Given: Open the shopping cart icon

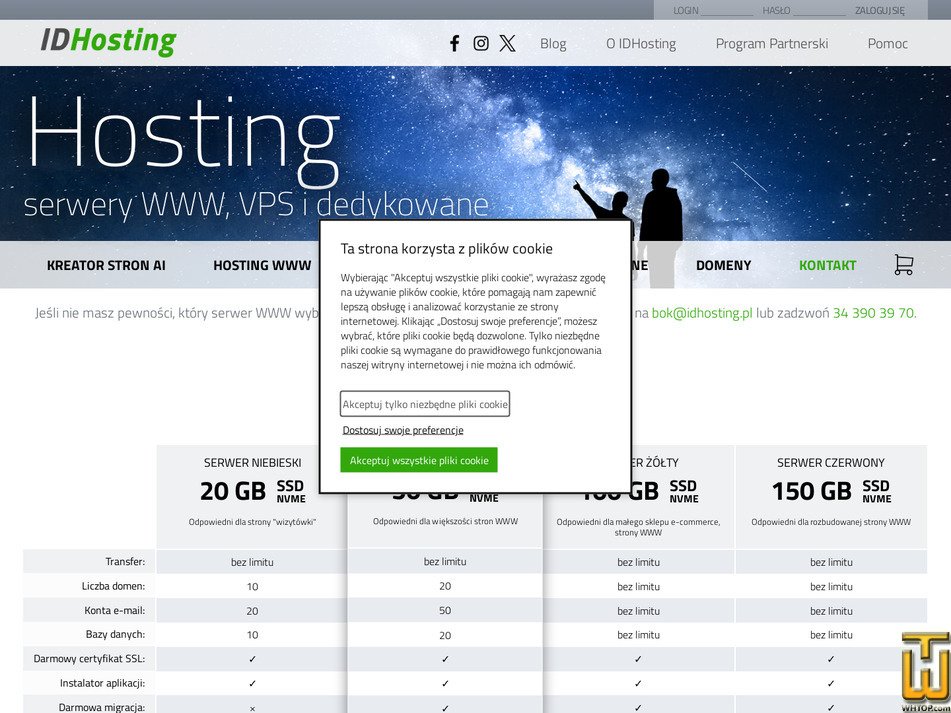Looking at the screenshot, I should 904,265.
